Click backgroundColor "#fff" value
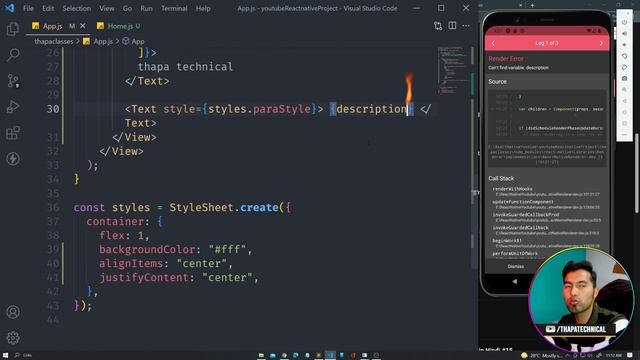 227,249
